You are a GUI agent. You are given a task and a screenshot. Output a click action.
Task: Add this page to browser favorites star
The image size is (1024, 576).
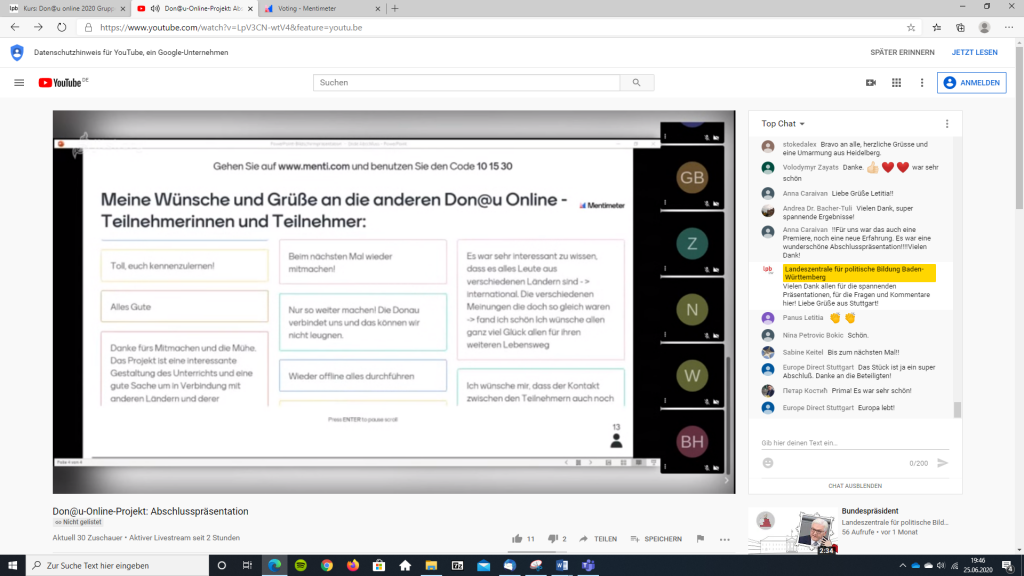click(x=911, y=28)
